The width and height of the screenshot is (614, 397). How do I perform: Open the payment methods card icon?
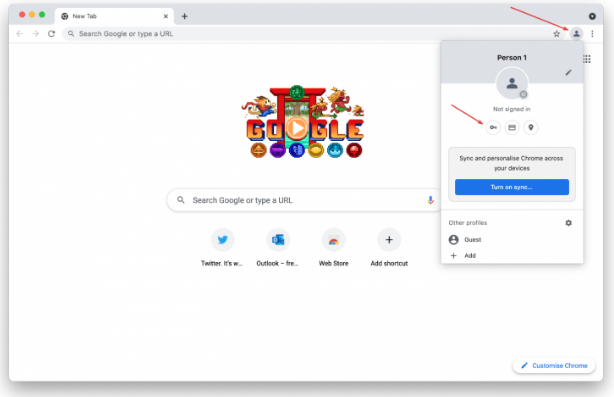512,128
